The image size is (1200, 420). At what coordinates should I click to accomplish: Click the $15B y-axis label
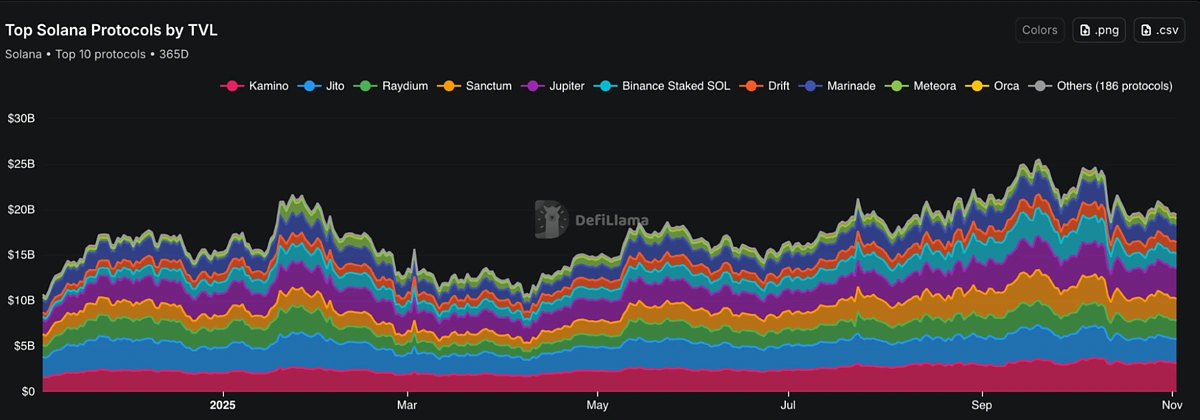point(20,255)
